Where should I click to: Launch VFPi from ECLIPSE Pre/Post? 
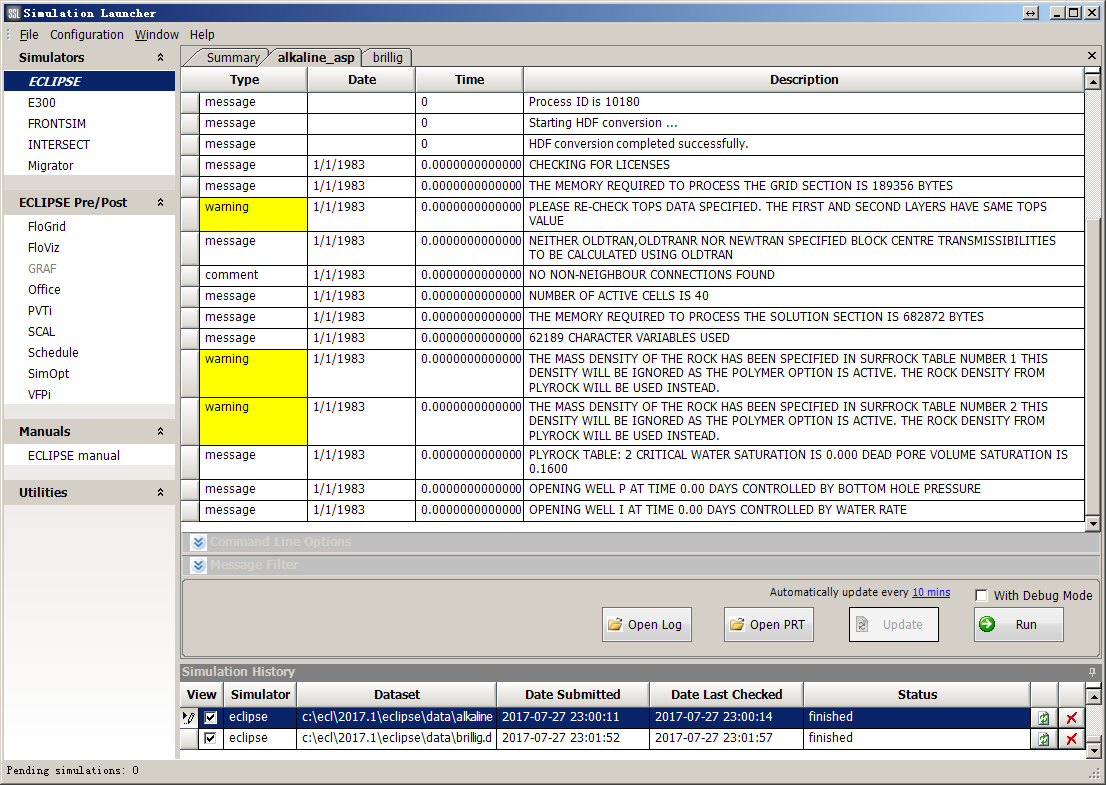(40, 395)
